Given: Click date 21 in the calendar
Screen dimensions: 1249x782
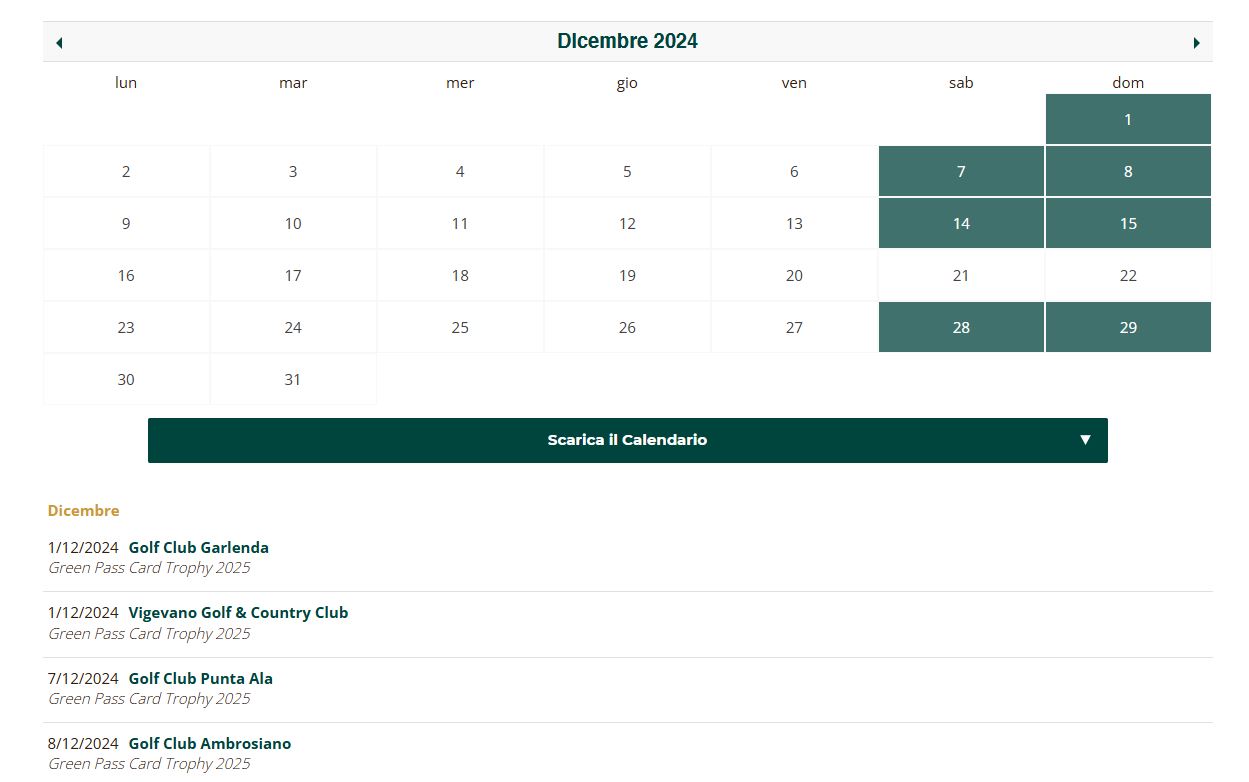Looking at the screenshot, I should [960, 276].
